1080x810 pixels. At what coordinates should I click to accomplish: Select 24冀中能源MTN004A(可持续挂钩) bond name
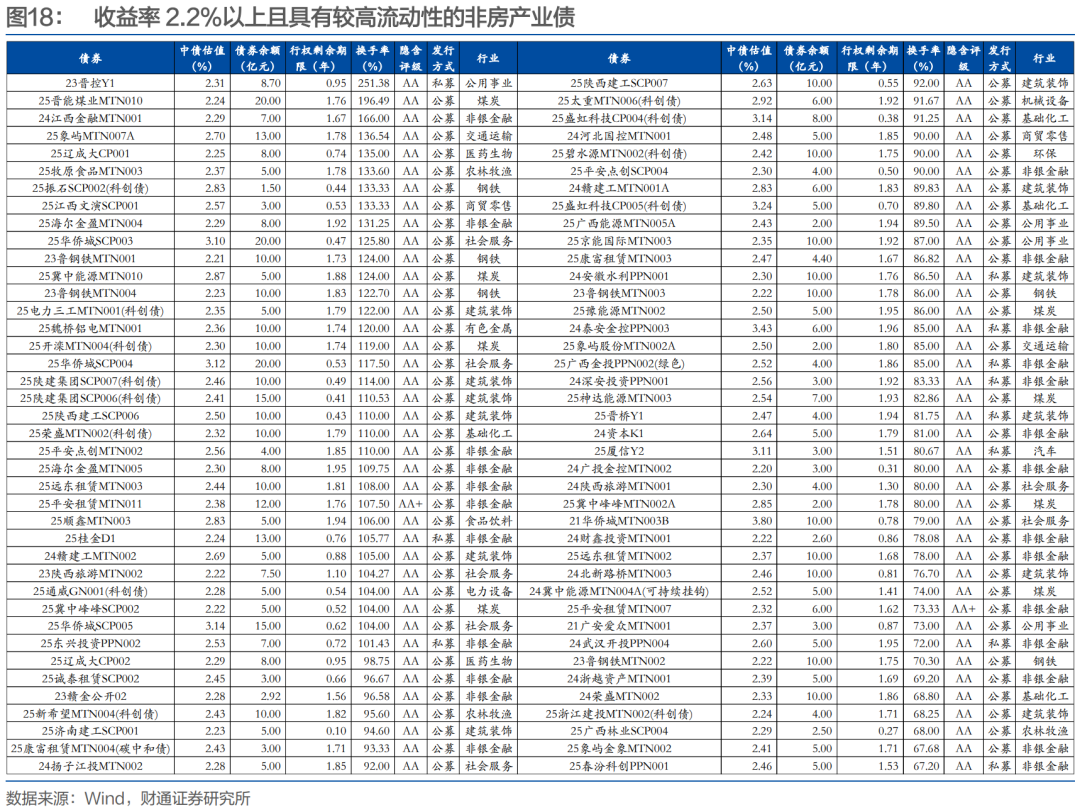click(619, 591)
